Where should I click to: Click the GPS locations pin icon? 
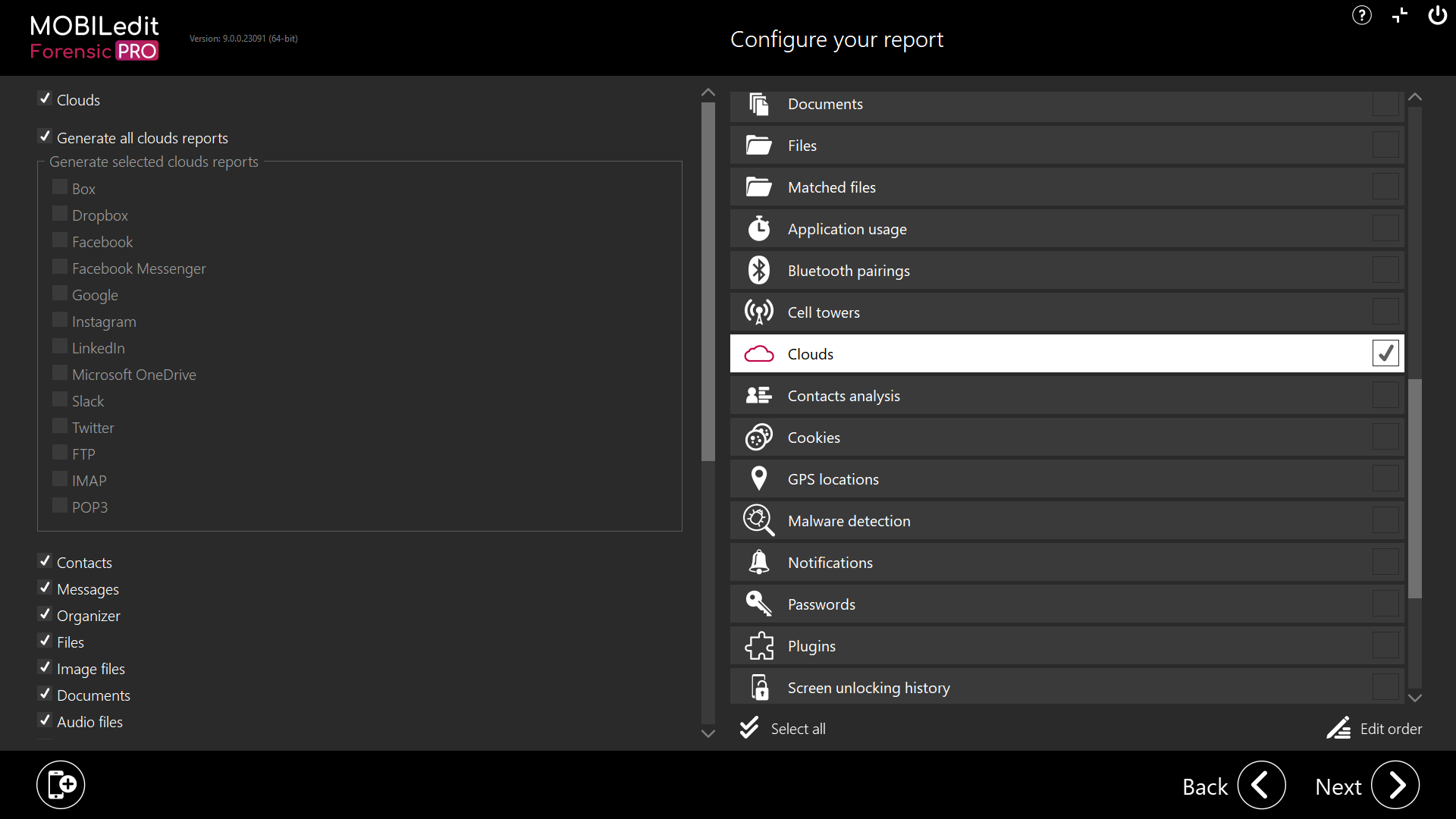coord(758,479)
